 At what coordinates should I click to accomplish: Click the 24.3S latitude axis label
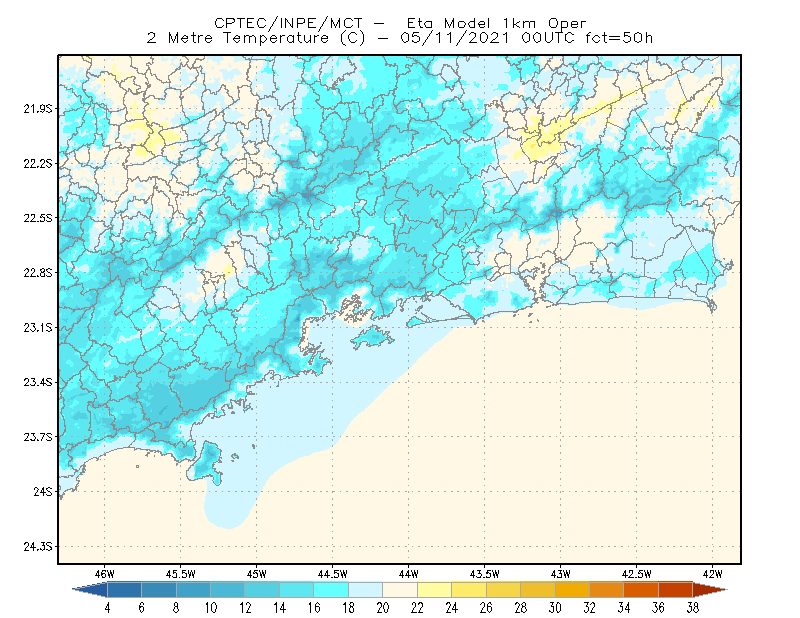[37, 546]
